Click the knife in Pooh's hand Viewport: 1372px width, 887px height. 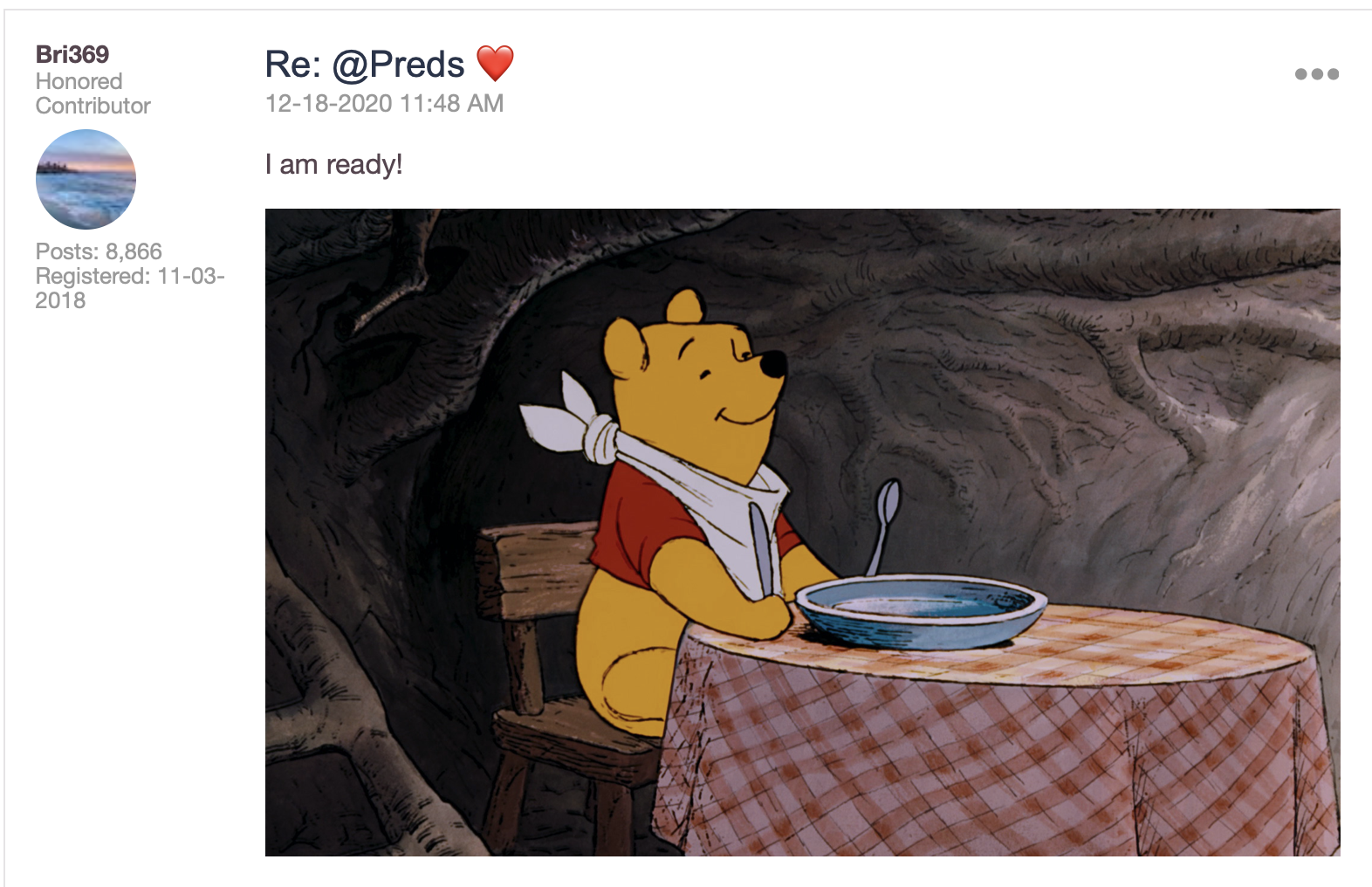(761, 548)
